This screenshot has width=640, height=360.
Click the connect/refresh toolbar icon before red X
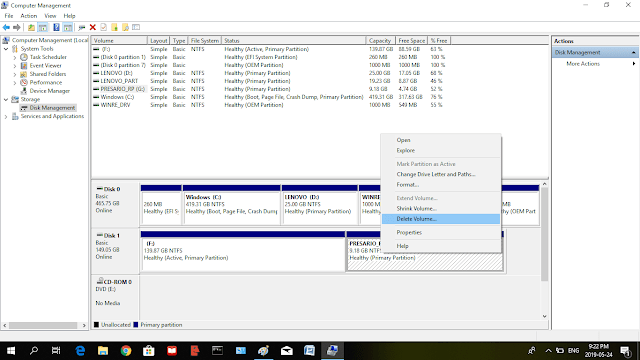click(82, 27)
